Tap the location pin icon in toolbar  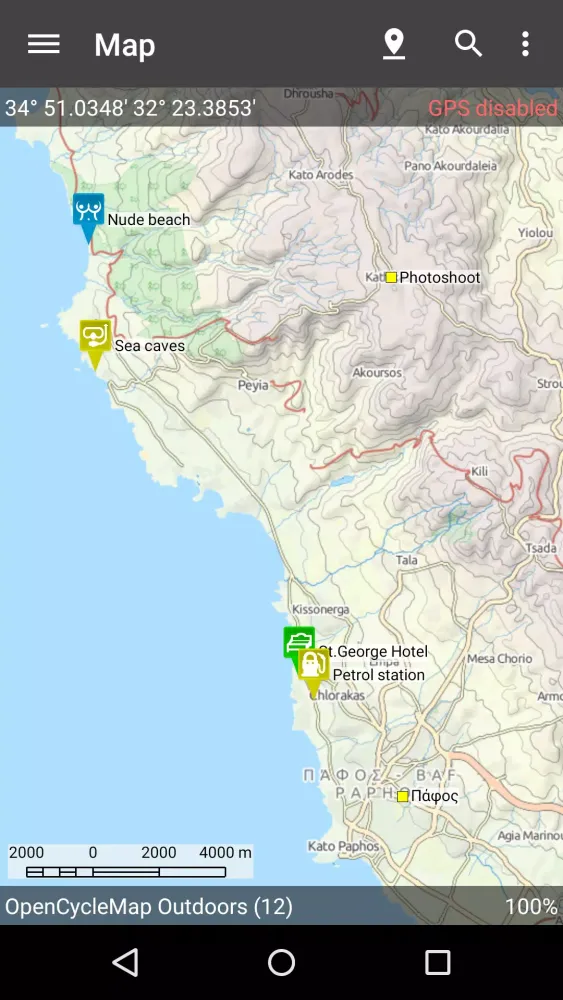point(394,44)
